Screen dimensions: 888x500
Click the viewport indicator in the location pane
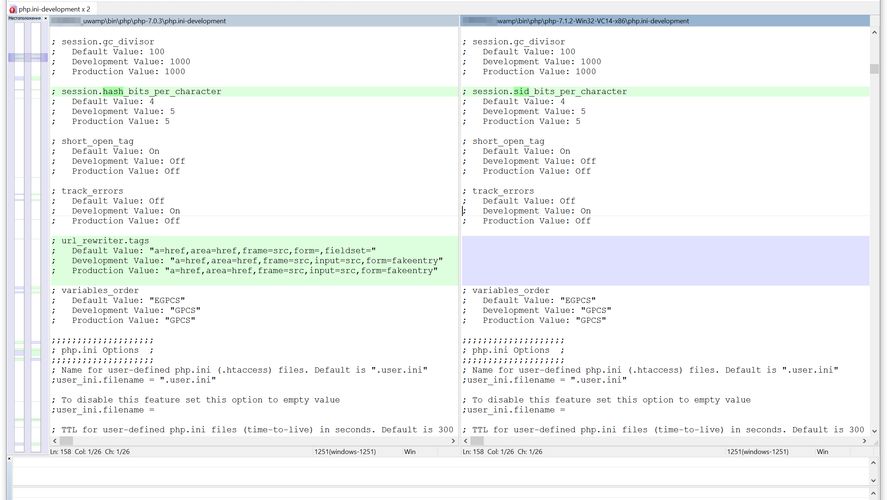(x=27, y=59)
